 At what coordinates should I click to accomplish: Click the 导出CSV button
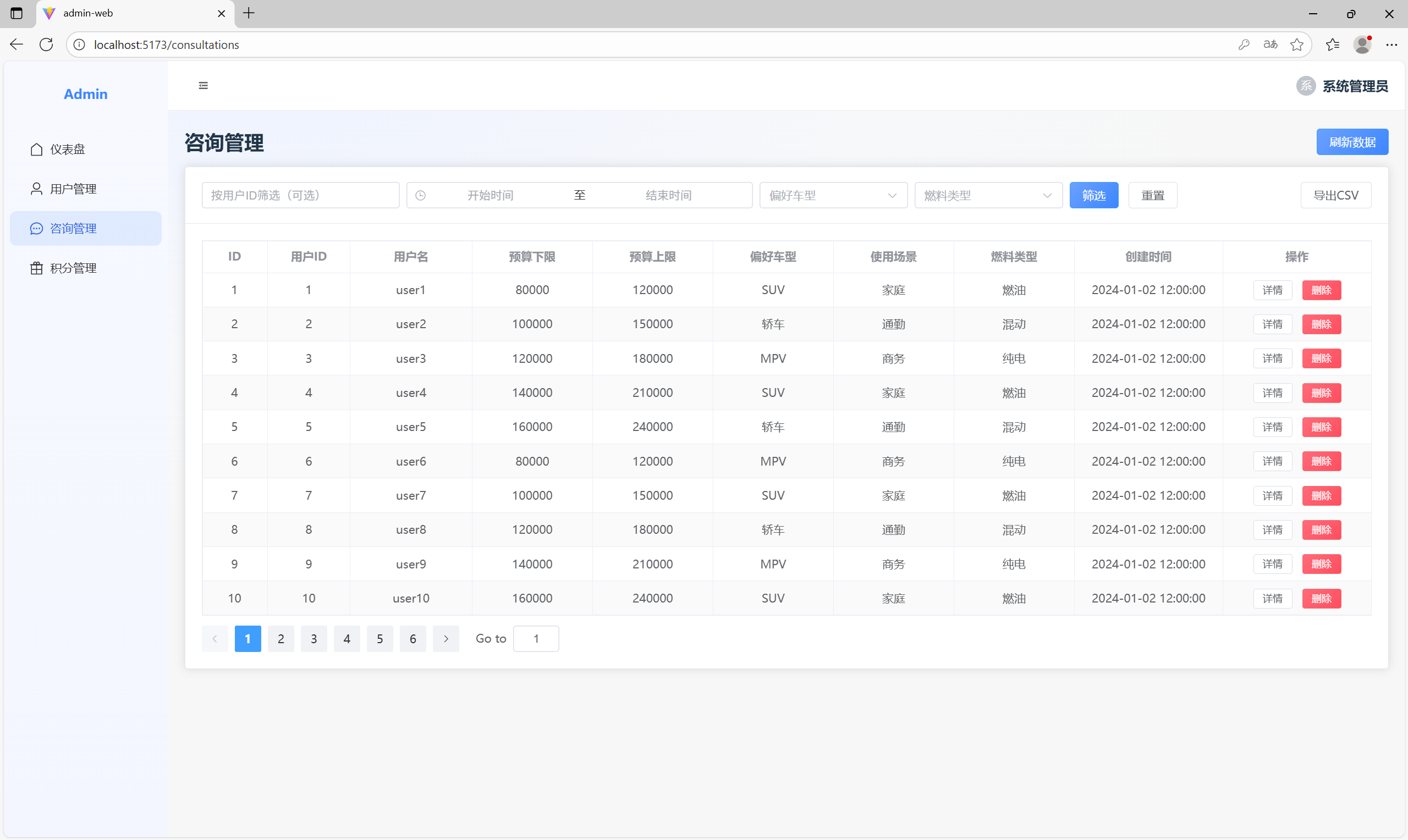[x=1335, y=196]
